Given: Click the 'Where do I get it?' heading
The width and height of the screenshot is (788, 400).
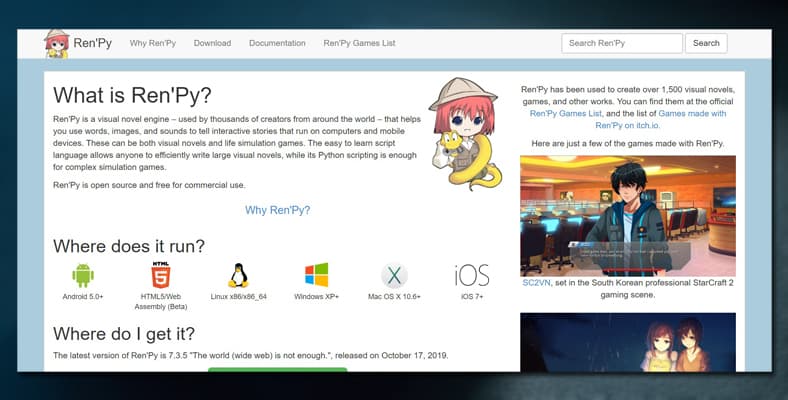Looking at the screenshot, I should click(x=124, y=334).
